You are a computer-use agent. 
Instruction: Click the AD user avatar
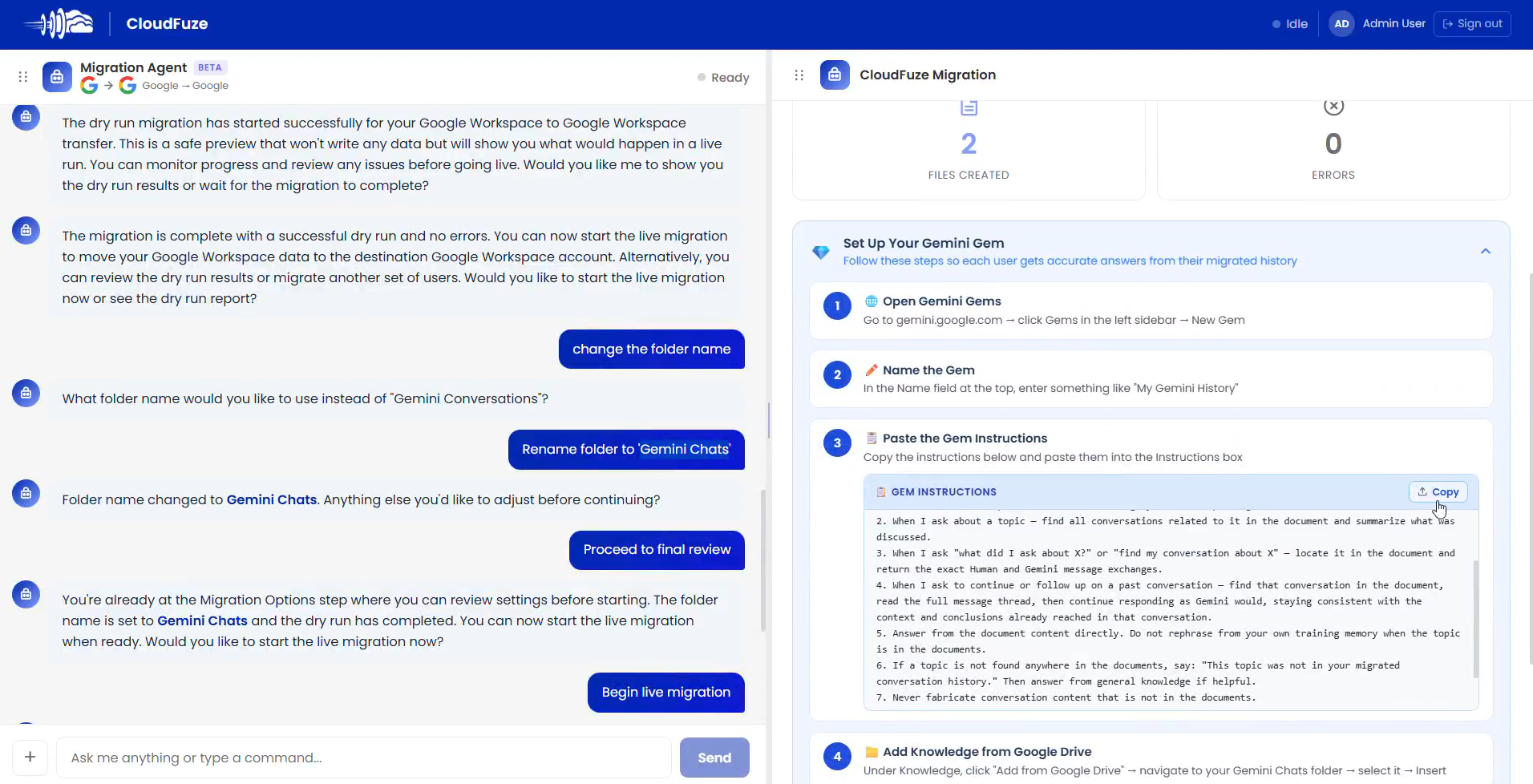(1341, 24)
